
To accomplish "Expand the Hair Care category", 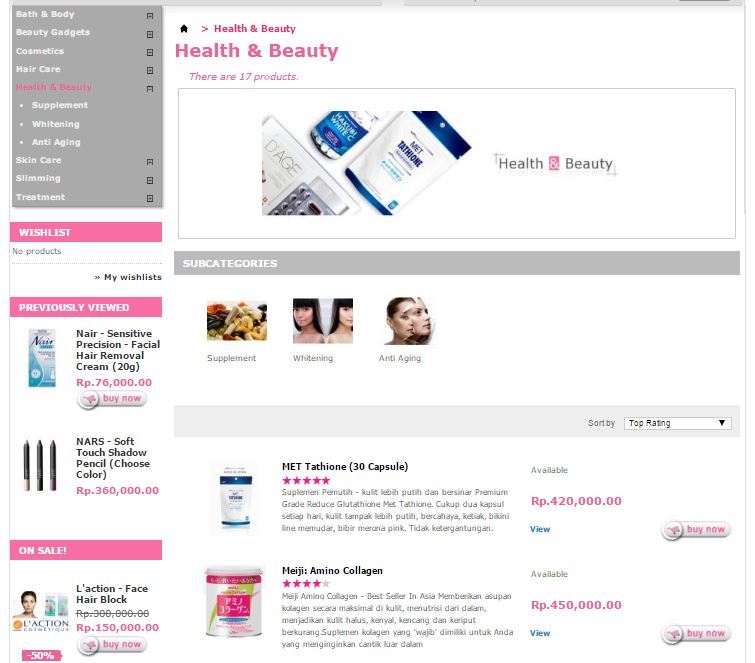I will [x=150, y=70].
